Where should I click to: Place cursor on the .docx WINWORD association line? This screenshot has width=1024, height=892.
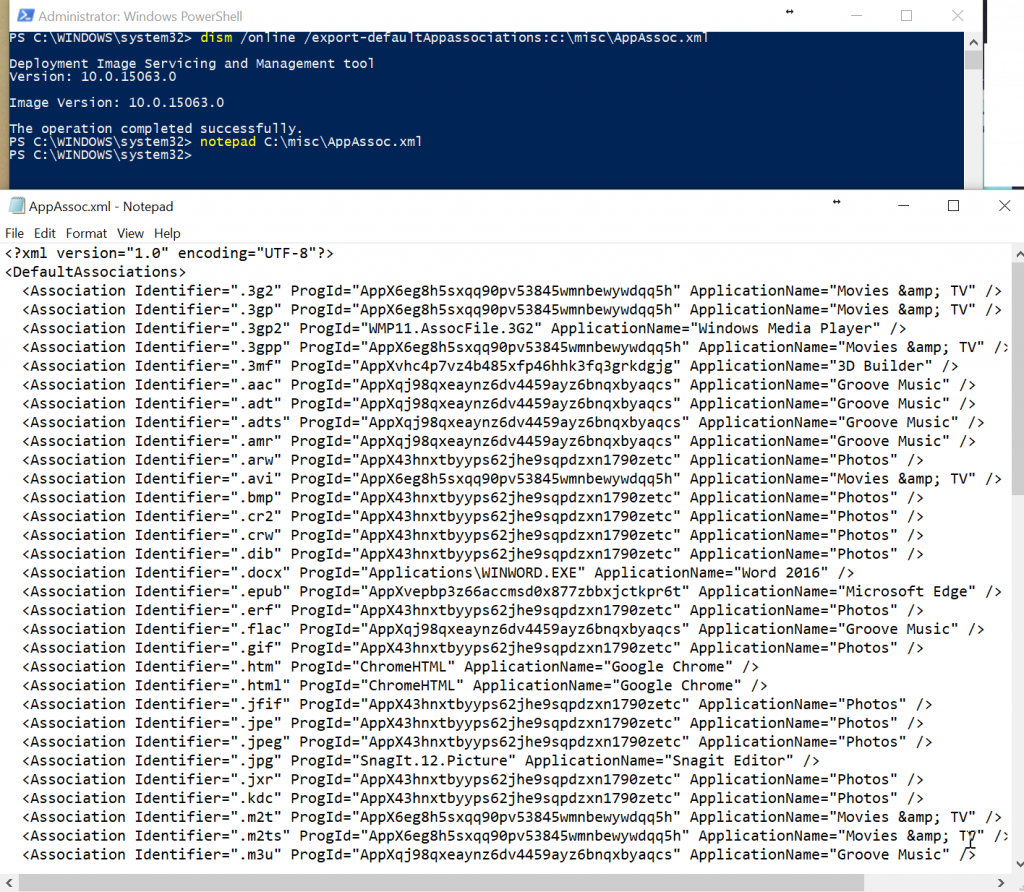[400, 572]
